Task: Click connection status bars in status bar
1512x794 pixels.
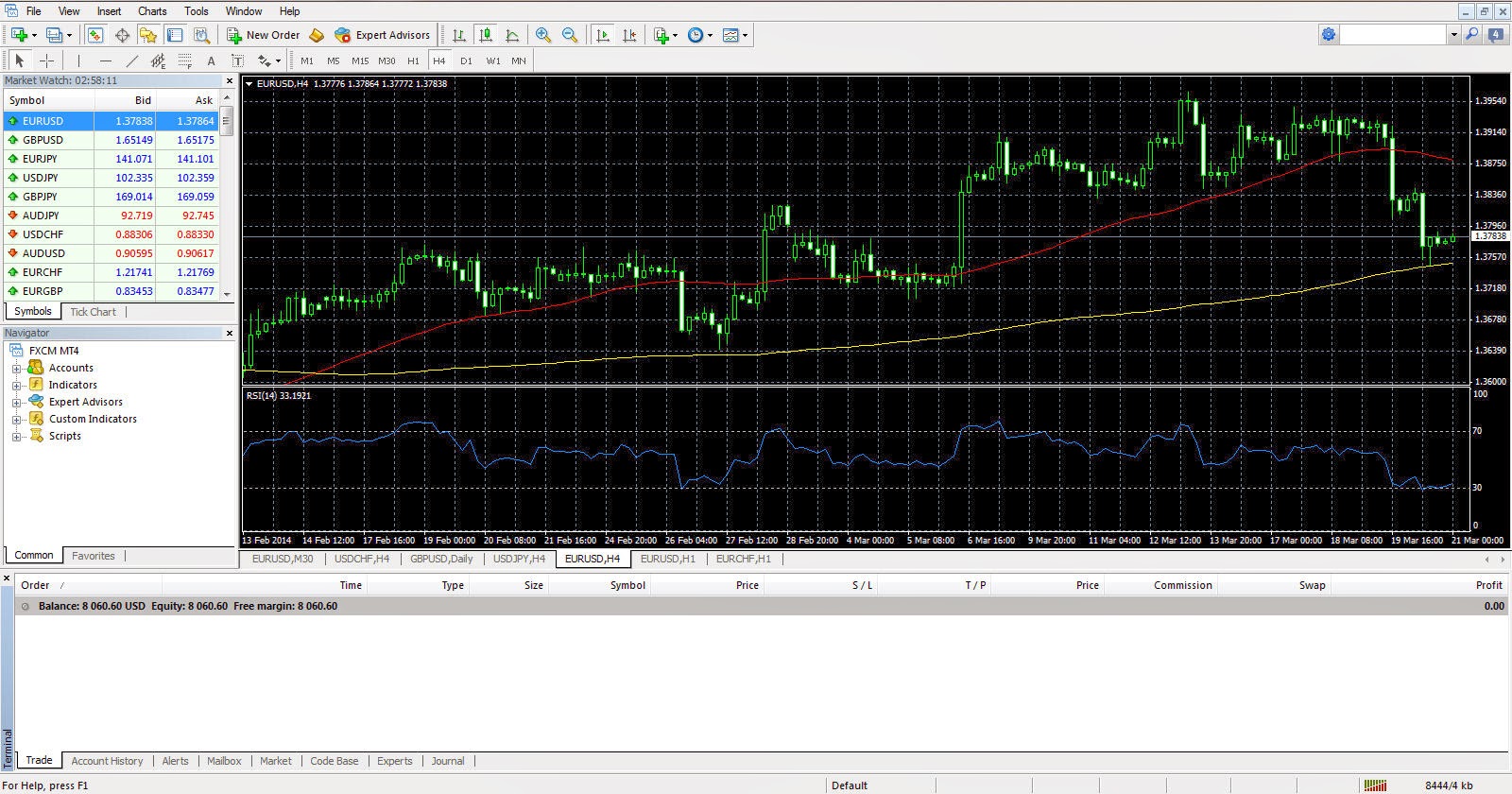Action: click(x=1376, y=785)
